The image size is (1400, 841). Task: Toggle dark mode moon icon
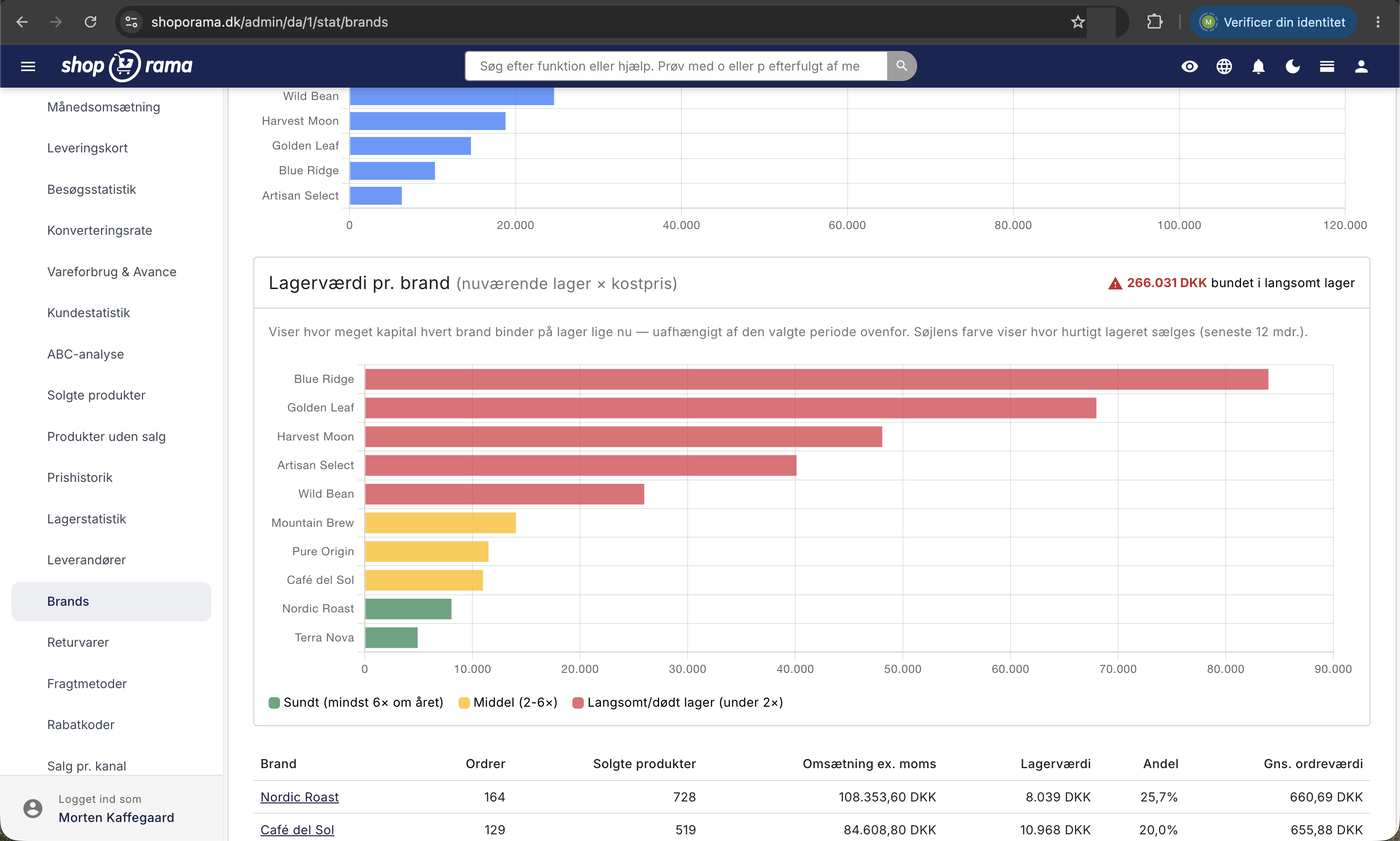tap(1293, 66)
